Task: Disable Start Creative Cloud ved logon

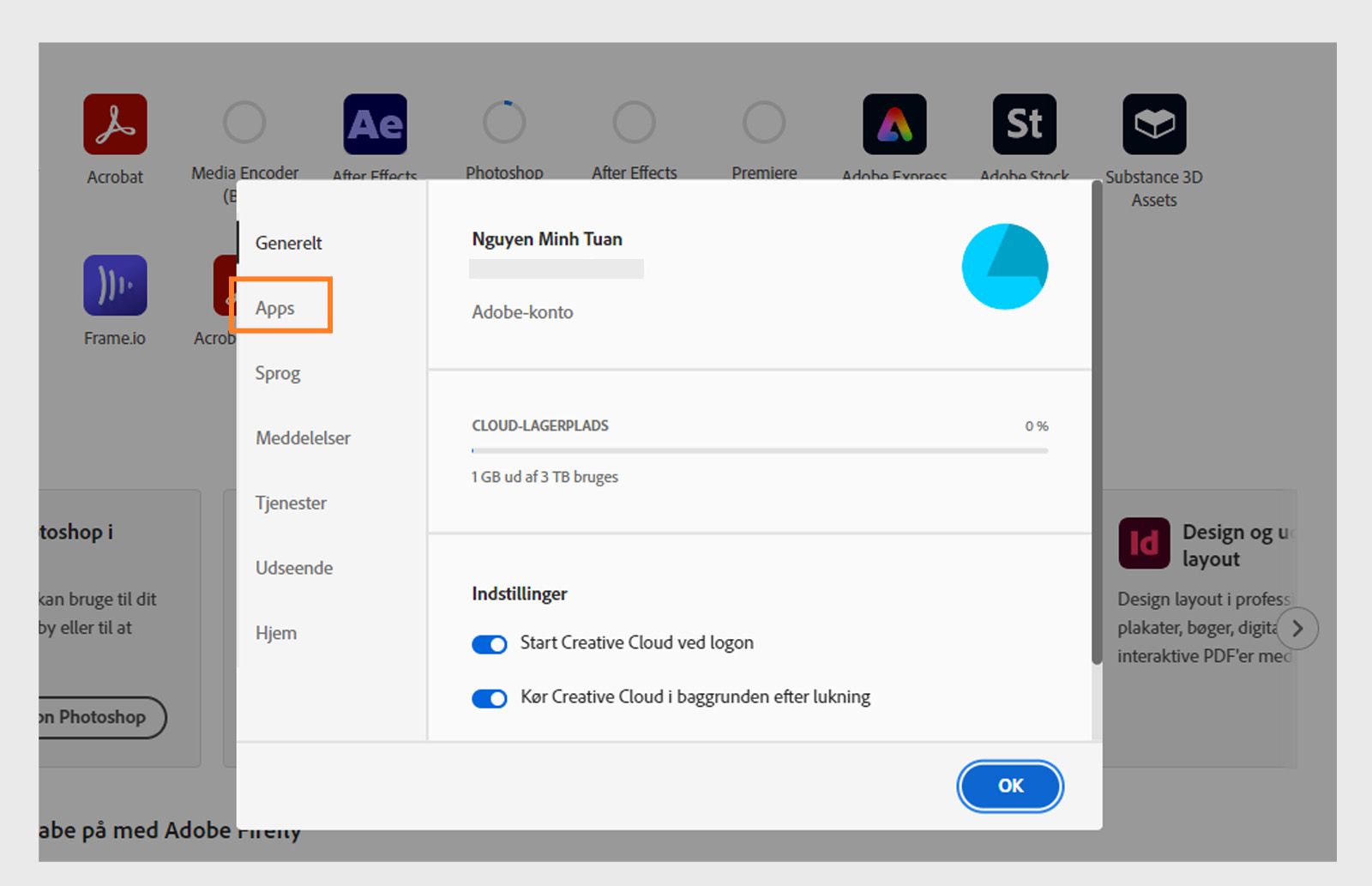Action: point(489,643)
